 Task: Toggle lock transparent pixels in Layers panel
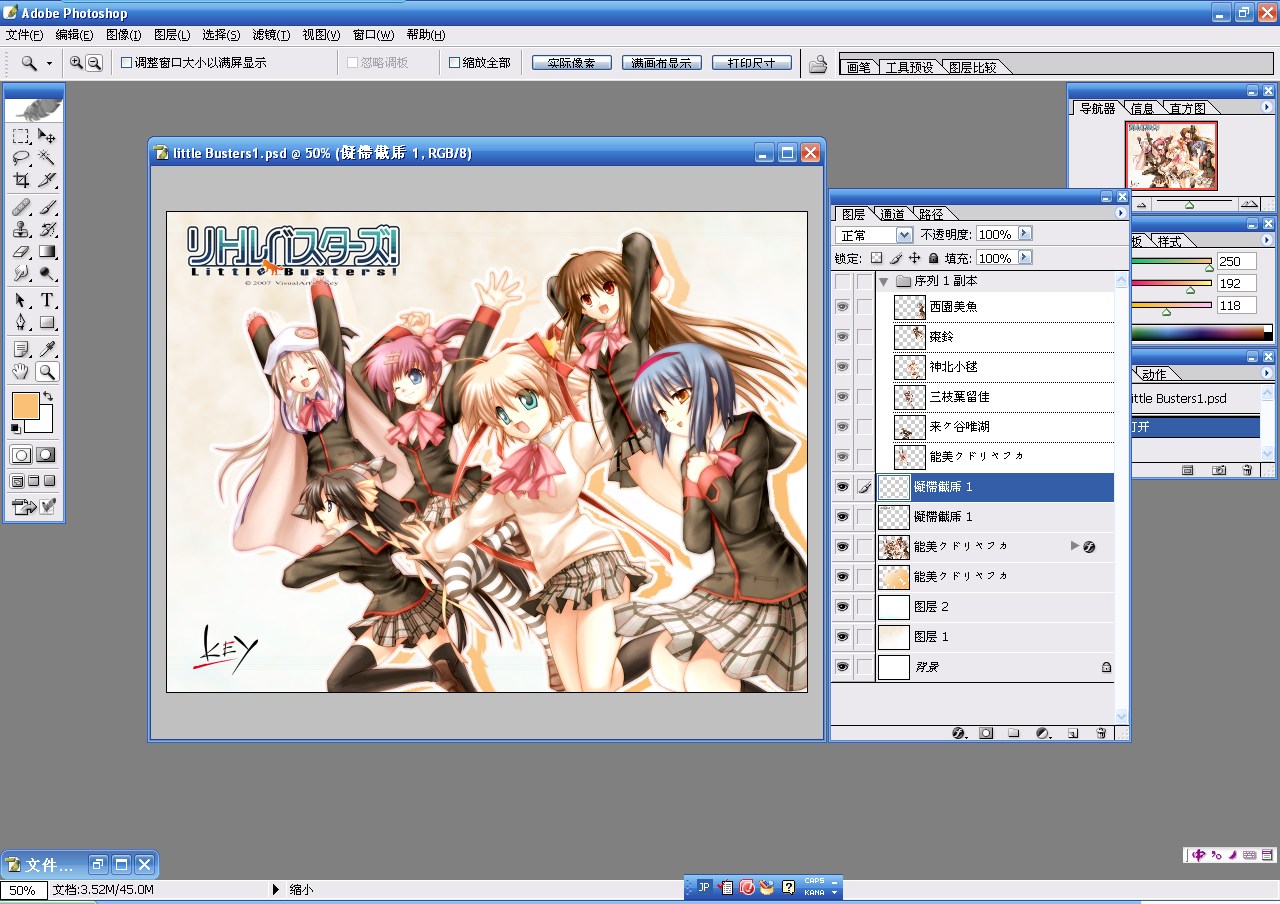click(x=877, y=258)
